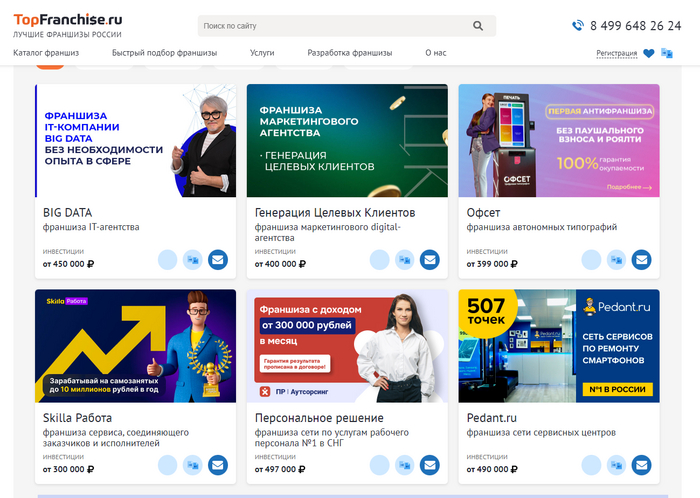Click Skilla Работа yellow arrow banner
The height and width of the screenshot is (498, 700).
[136, 346]
